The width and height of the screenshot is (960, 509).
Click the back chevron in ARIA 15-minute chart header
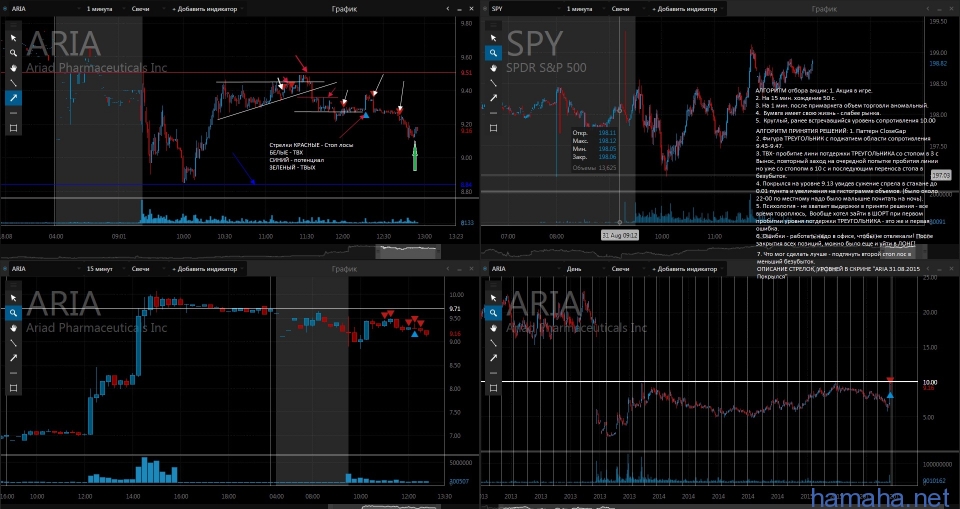pos(448,269)
